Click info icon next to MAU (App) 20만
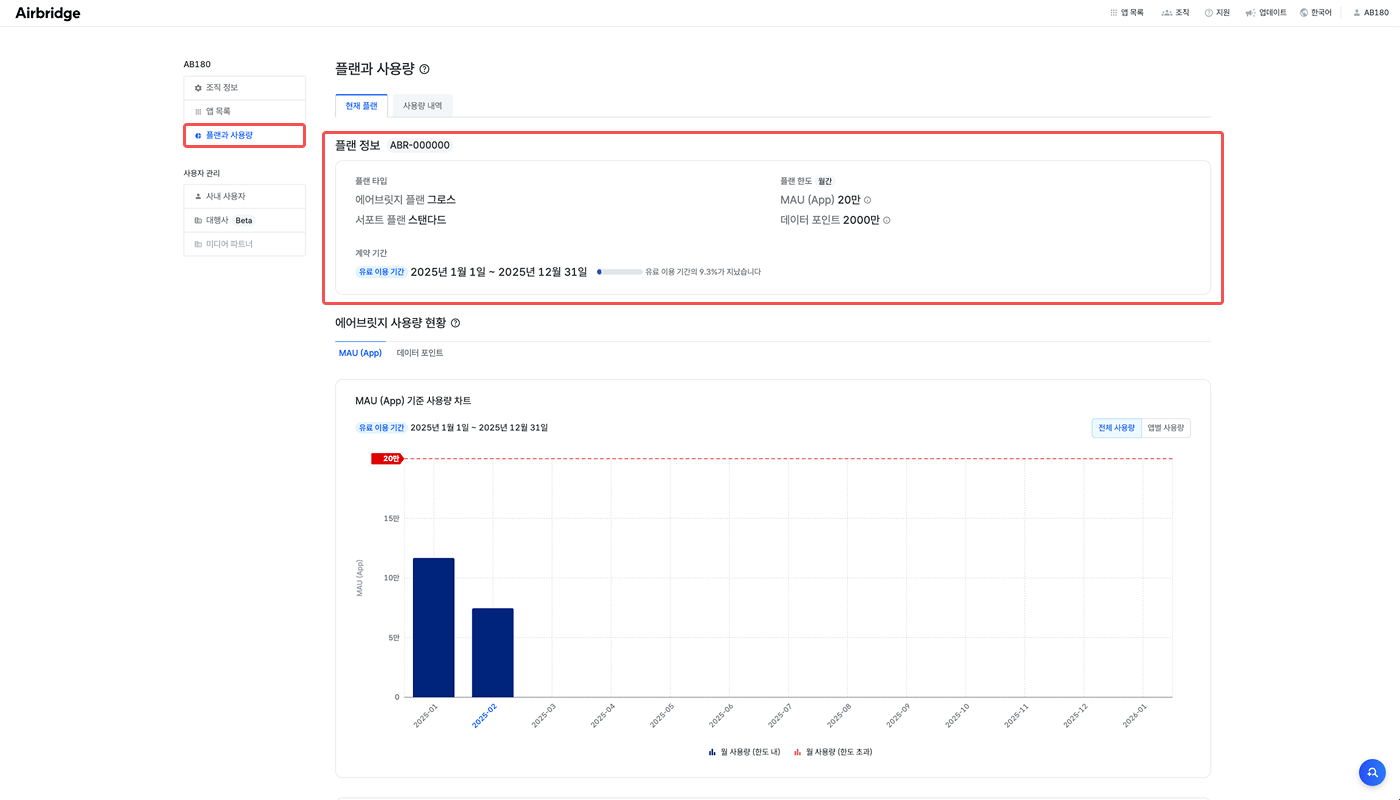 [x=867, y=200]
